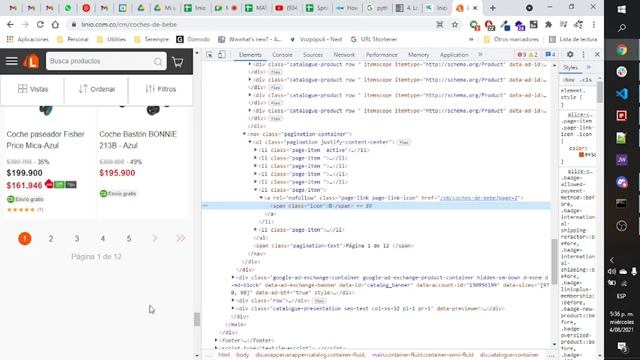
Task: Open the Memory tab
Action: [x=418, y=55]
